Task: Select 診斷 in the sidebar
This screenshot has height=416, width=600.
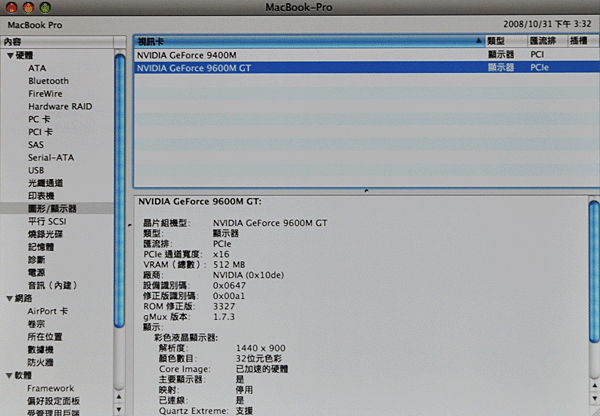Action: tap(37, 260)
